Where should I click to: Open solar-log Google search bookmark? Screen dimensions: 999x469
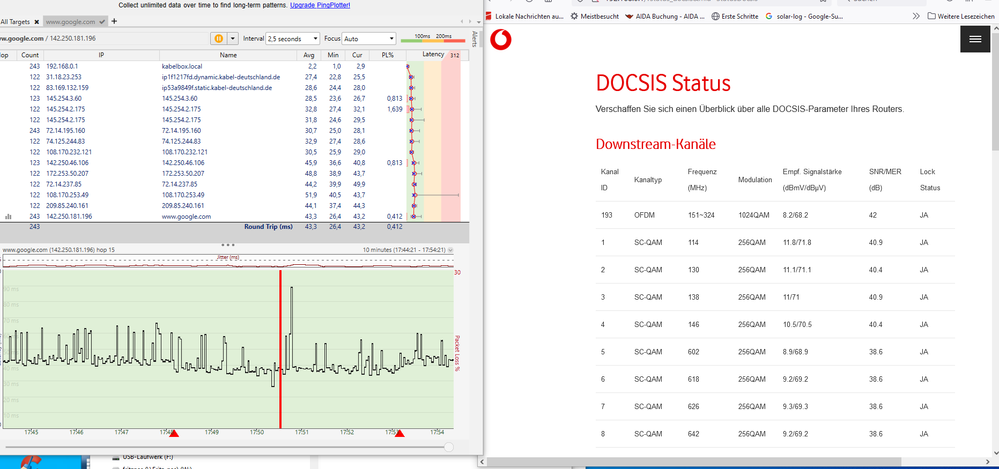tap(805, 16)
